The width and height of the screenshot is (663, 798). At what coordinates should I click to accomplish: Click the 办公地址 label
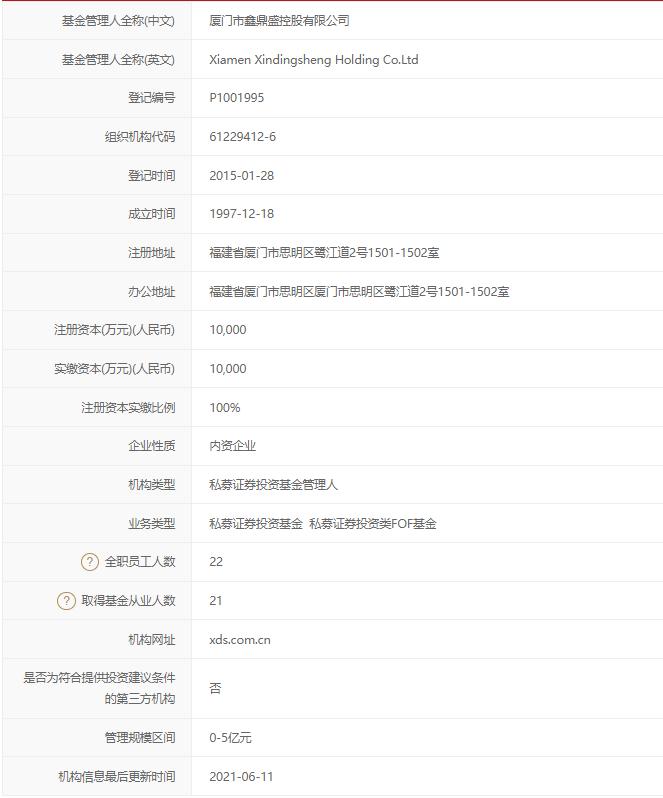point(152,292)
